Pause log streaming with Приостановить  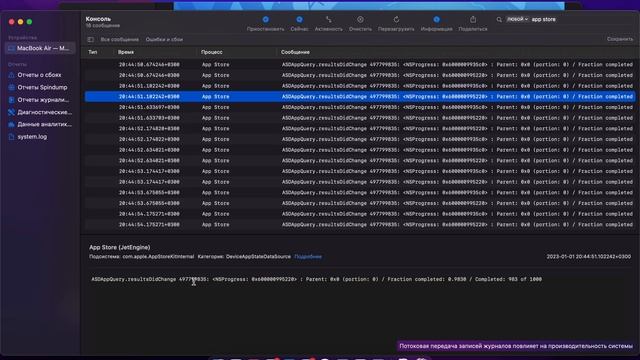point(265,24)
